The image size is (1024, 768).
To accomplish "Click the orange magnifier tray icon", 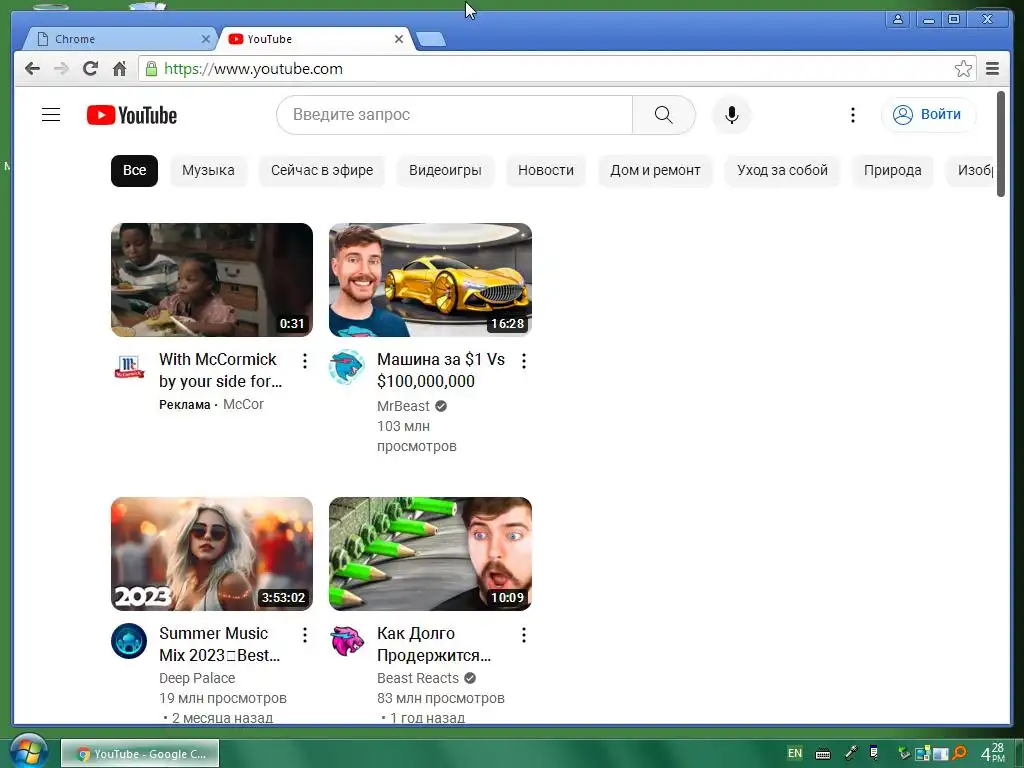I will (959, 753).
